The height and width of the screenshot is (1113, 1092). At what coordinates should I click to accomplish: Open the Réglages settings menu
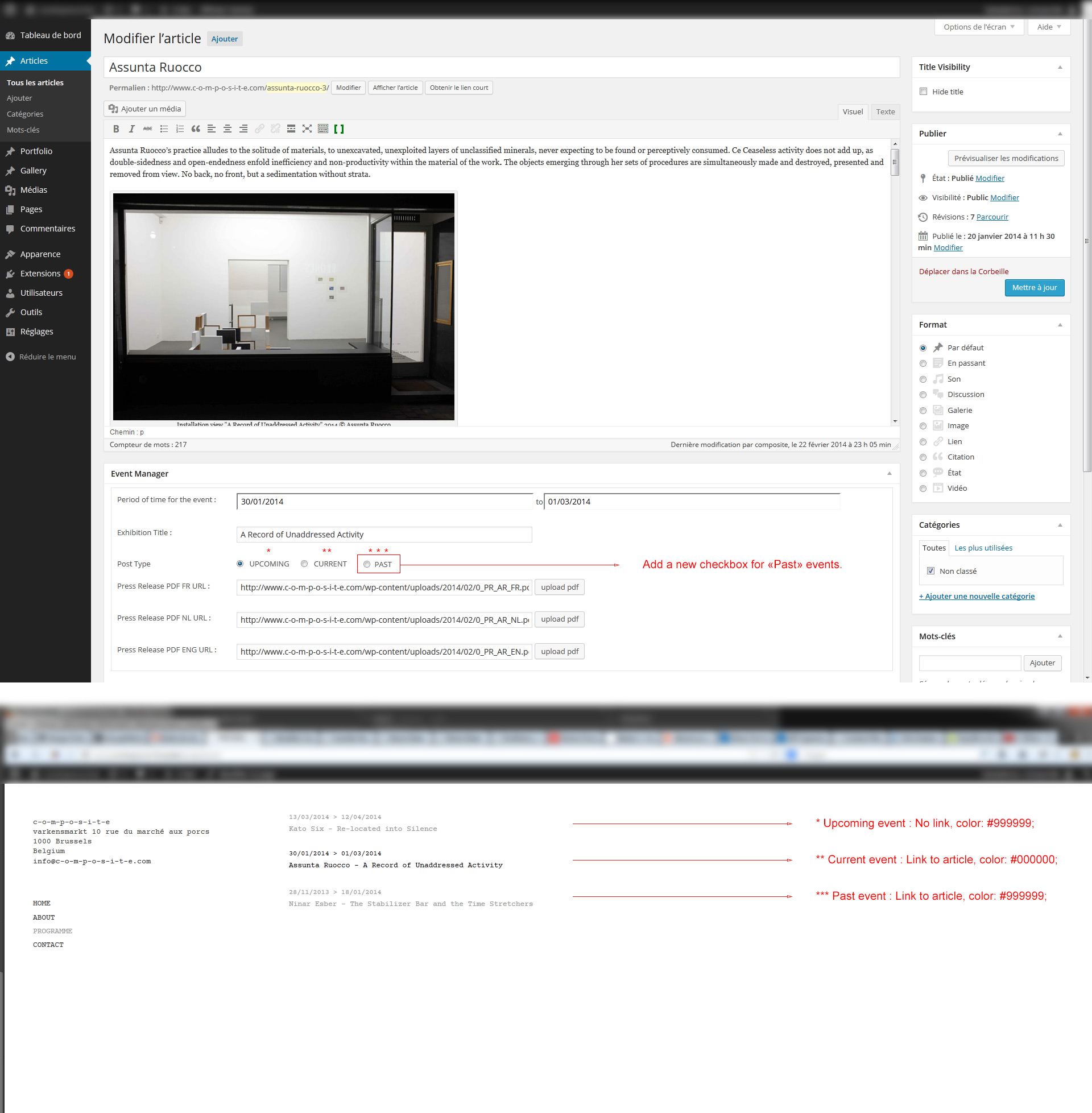click(45, 331)
